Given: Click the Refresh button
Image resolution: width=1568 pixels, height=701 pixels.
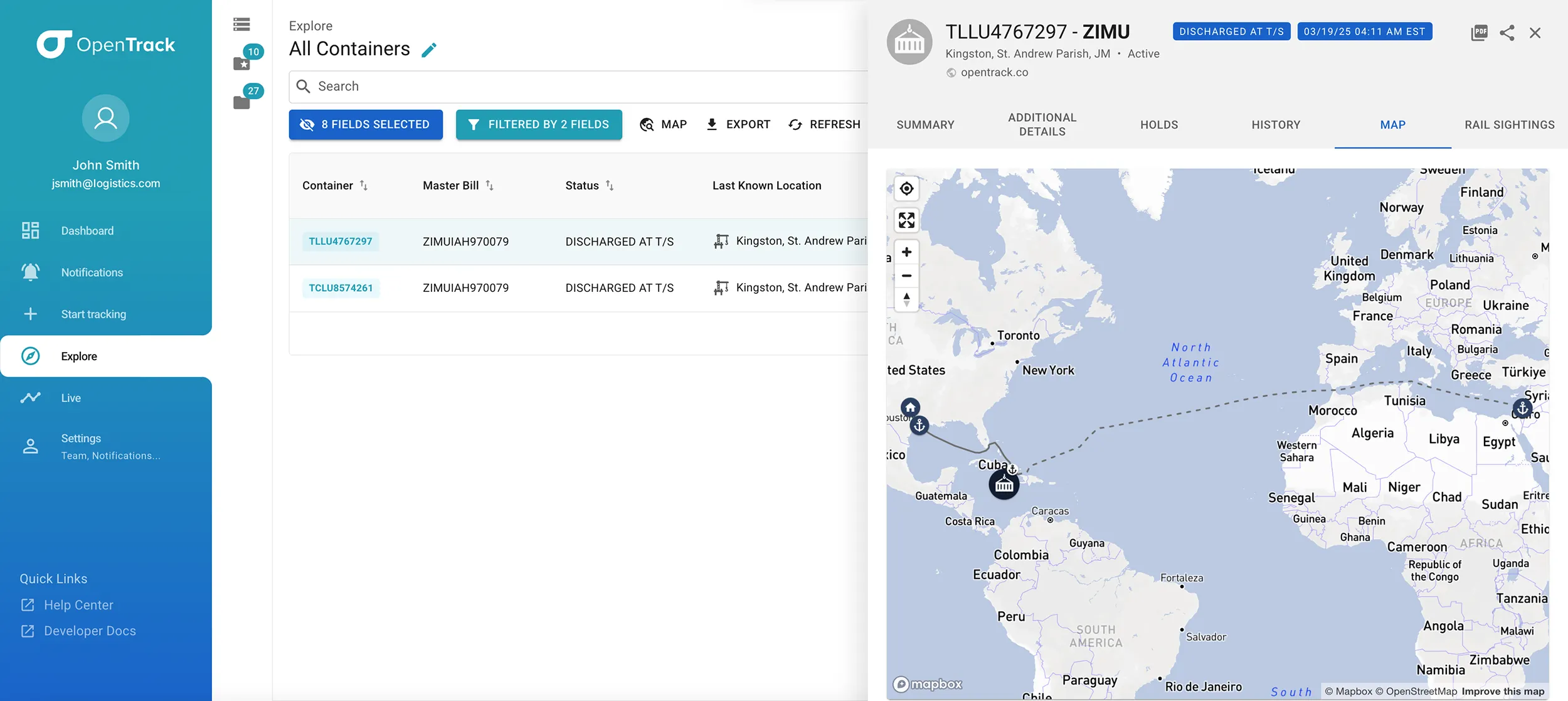Looking at the screenshot, I should 825,124.
